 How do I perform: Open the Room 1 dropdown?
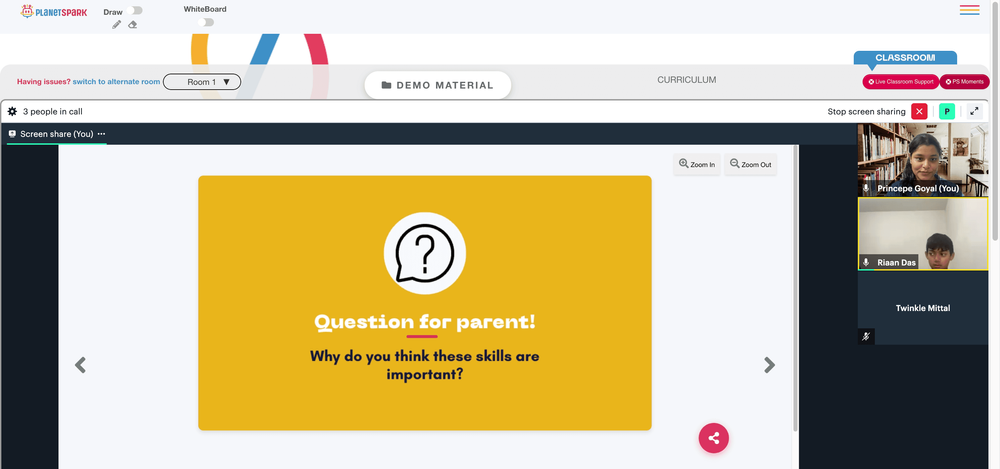tap(202, 82)
